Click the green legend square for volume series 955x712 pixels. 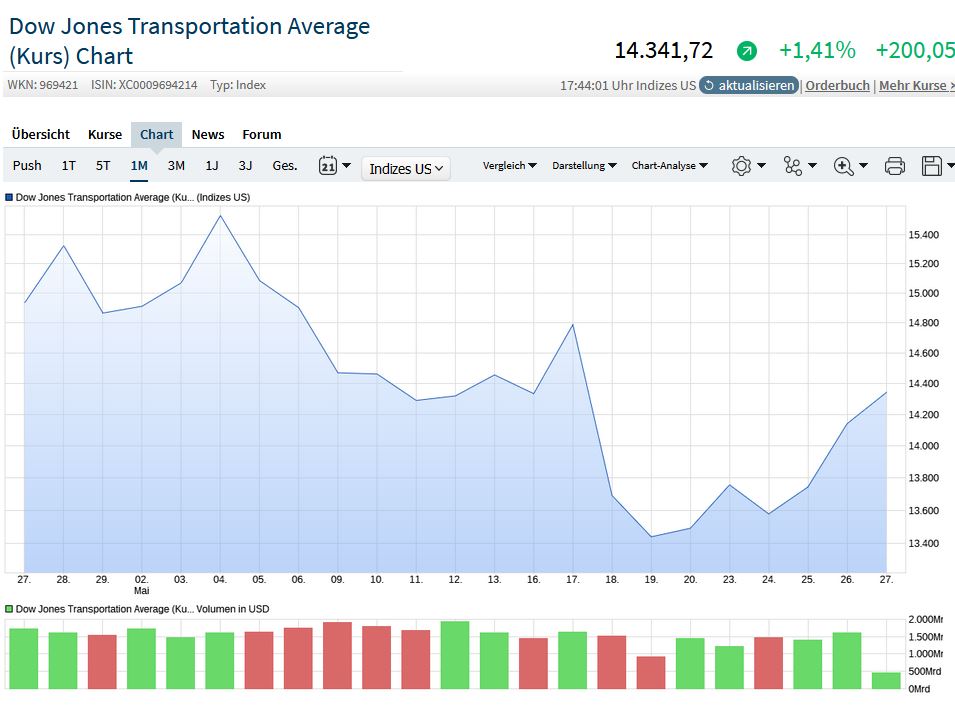point(9,609)
